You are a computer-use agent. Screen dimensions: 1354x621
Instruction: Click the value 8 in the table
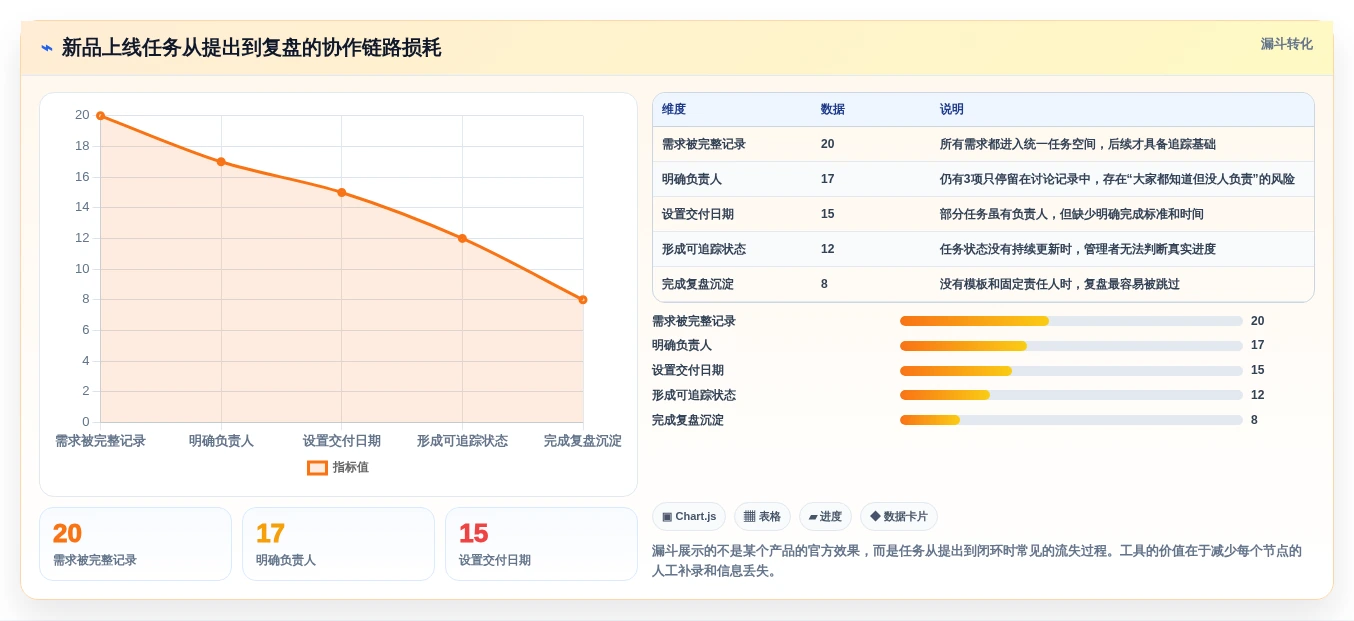824,284
